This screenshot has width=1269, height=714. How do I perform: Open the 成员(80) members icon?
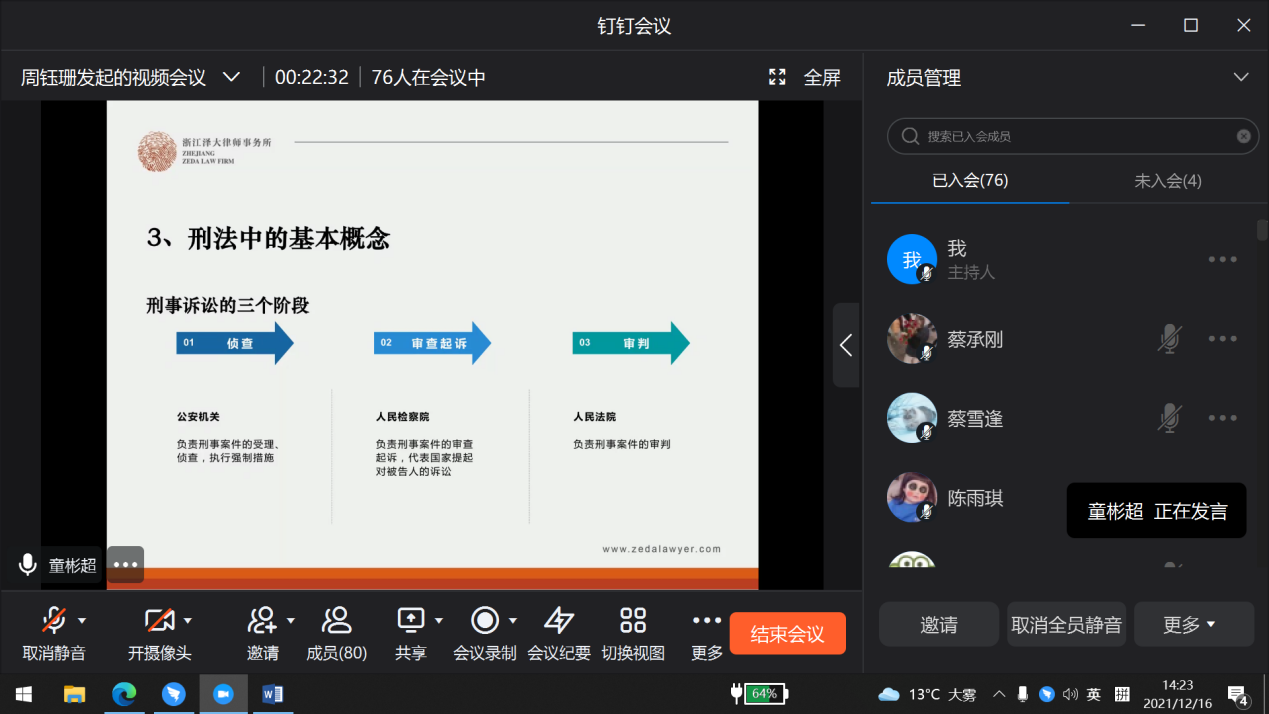(x=336, y=621)
